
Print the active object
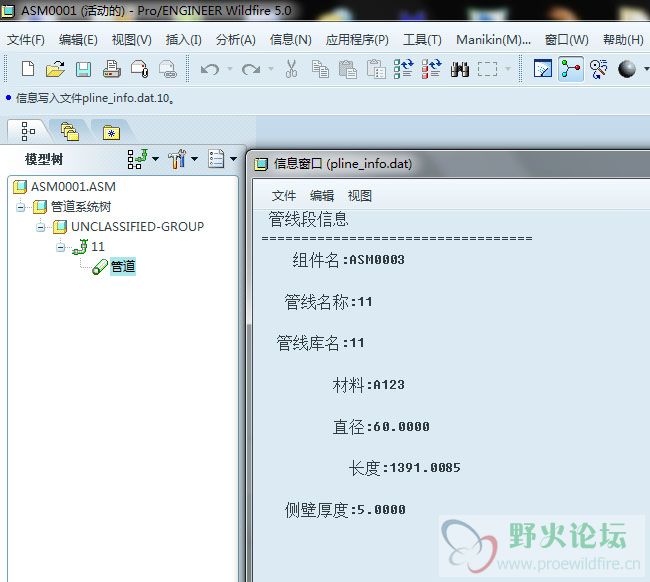click(112, 69)
